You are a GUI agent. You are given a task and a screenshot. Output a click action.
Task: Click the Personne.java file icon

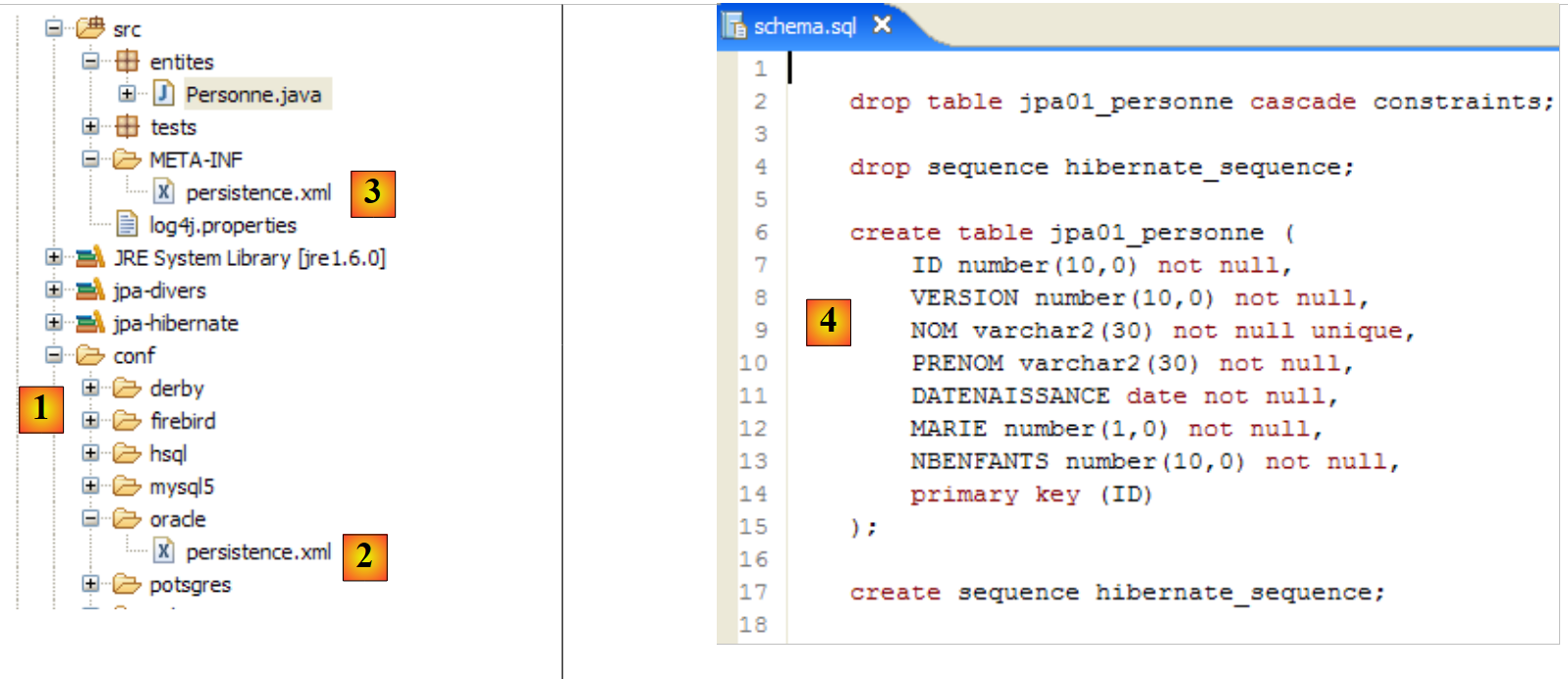pyautogui.click(x=163, y=93)
